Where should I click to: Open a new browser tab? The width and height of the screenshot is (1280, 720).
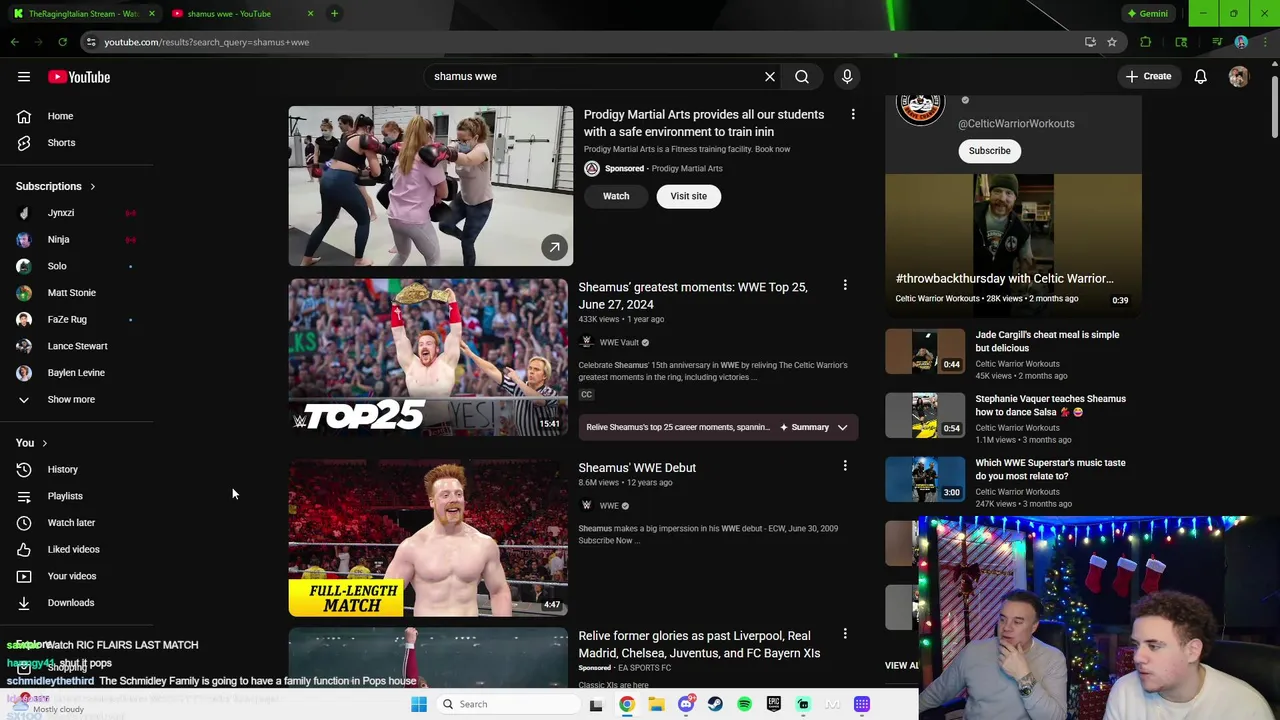pyautogui.click(x=334, y=14)
